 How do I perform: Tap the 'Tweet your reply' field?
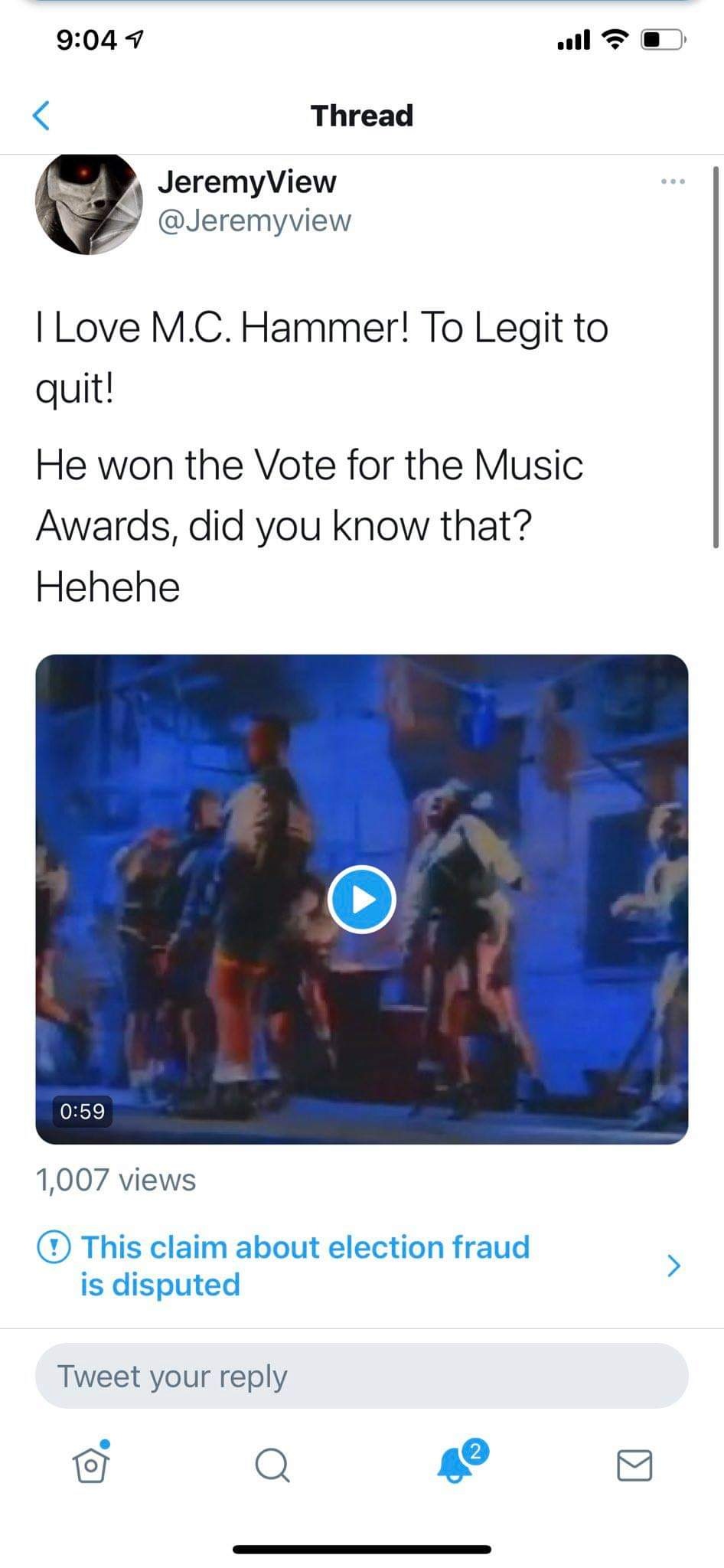pos(362,1376)
